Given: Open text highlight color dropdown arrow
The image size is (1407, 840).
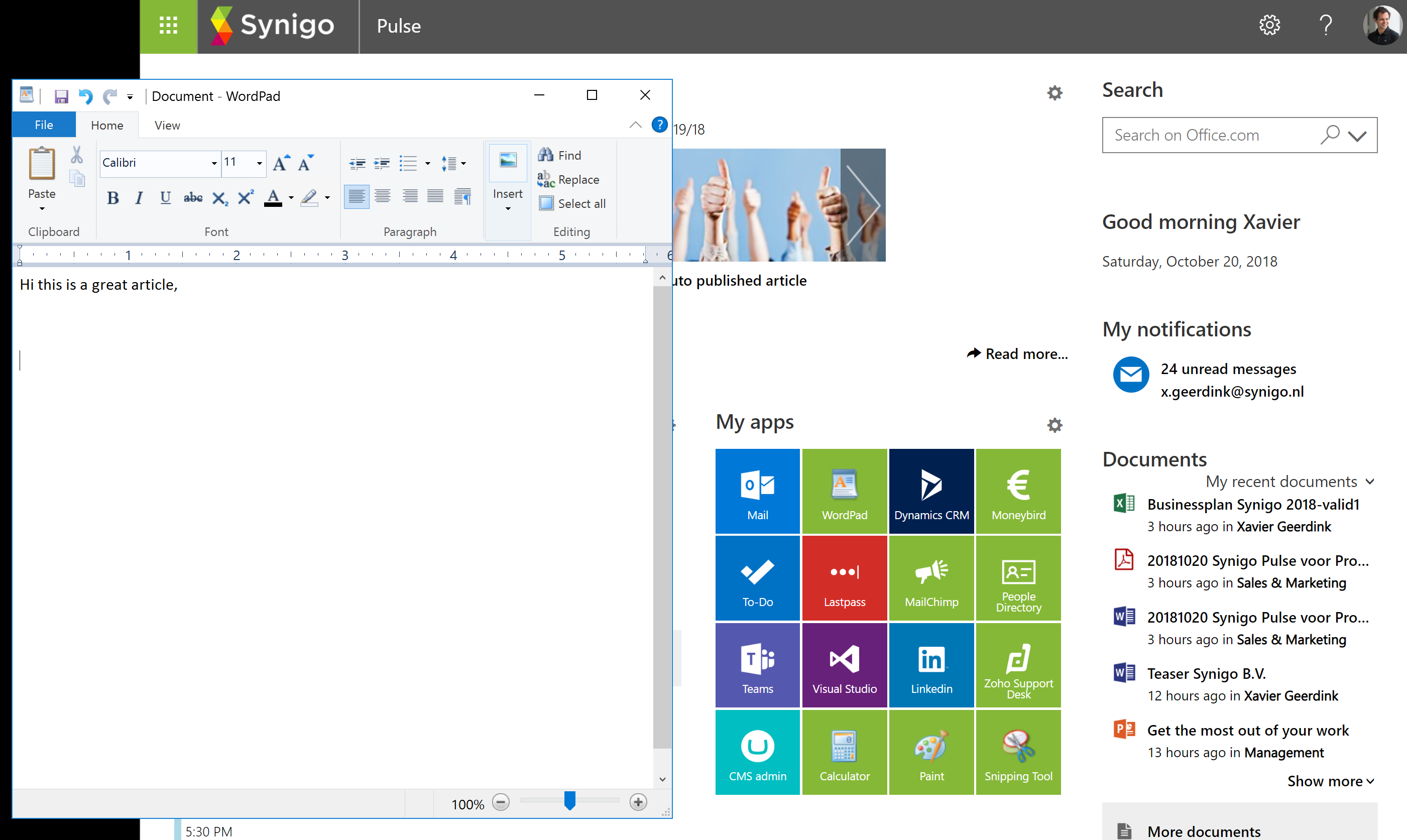Looking at the screenshot, I should pos(327,197).
